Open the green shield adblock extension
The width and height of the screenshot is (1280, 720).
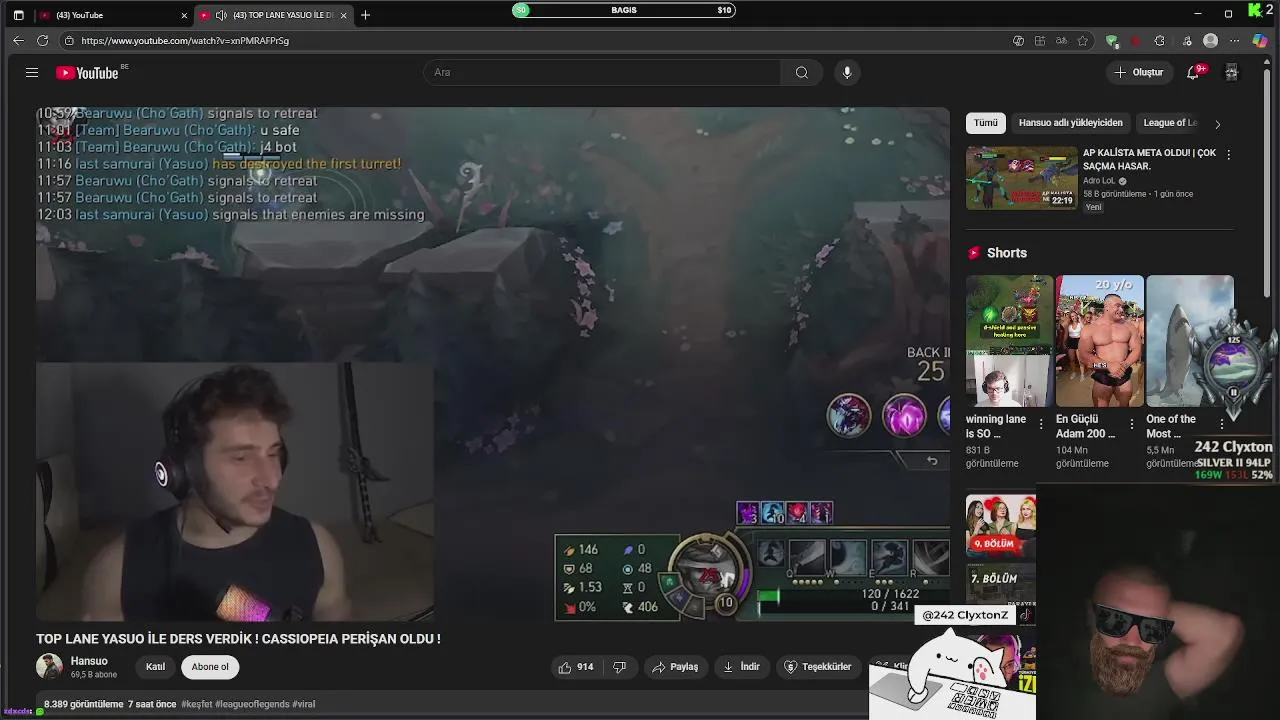point(1112,41)
